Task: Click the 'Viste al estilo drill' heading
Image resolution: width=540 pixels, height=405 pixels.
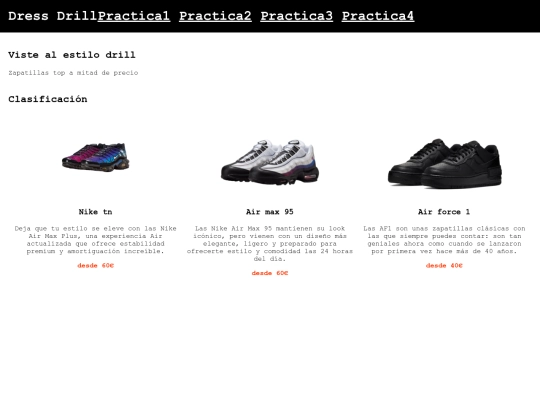Action: [72, 55]
